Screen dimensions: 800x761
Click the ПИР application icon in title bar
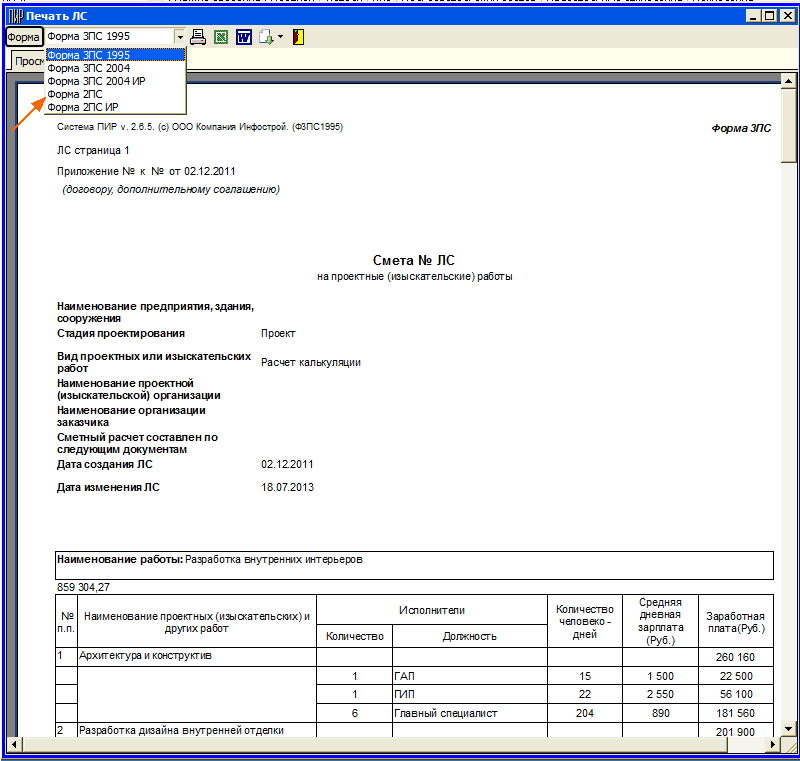[x=14, y=16]
